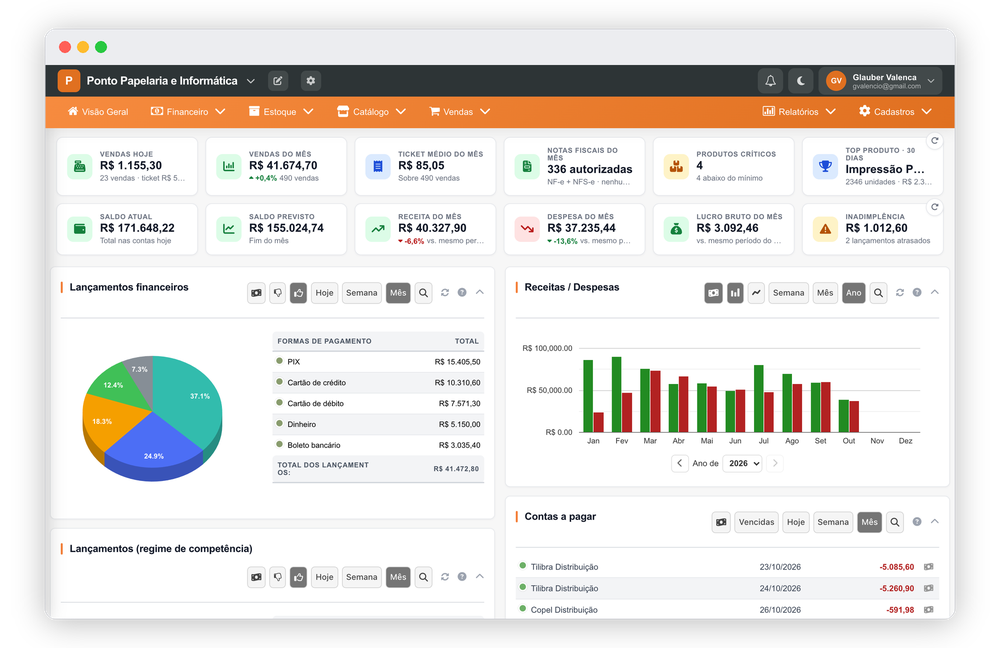1000x648 pixels.
Task: Toggle thumbs-down filter in Lançamentos financeiros
Action: click(277, 293)
